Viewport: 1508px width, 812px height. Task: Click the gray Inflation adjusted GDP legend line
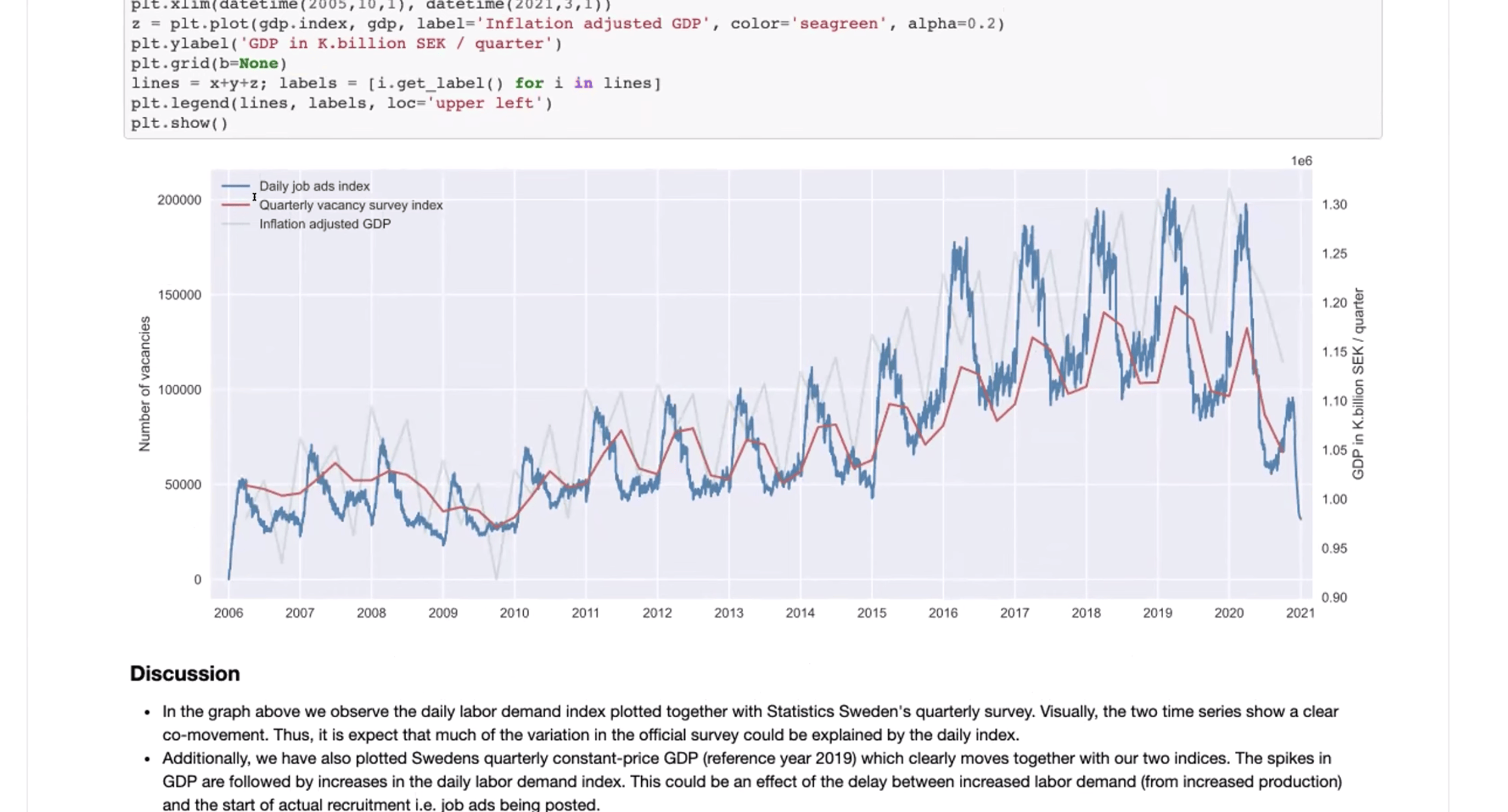tap(236, 225)
